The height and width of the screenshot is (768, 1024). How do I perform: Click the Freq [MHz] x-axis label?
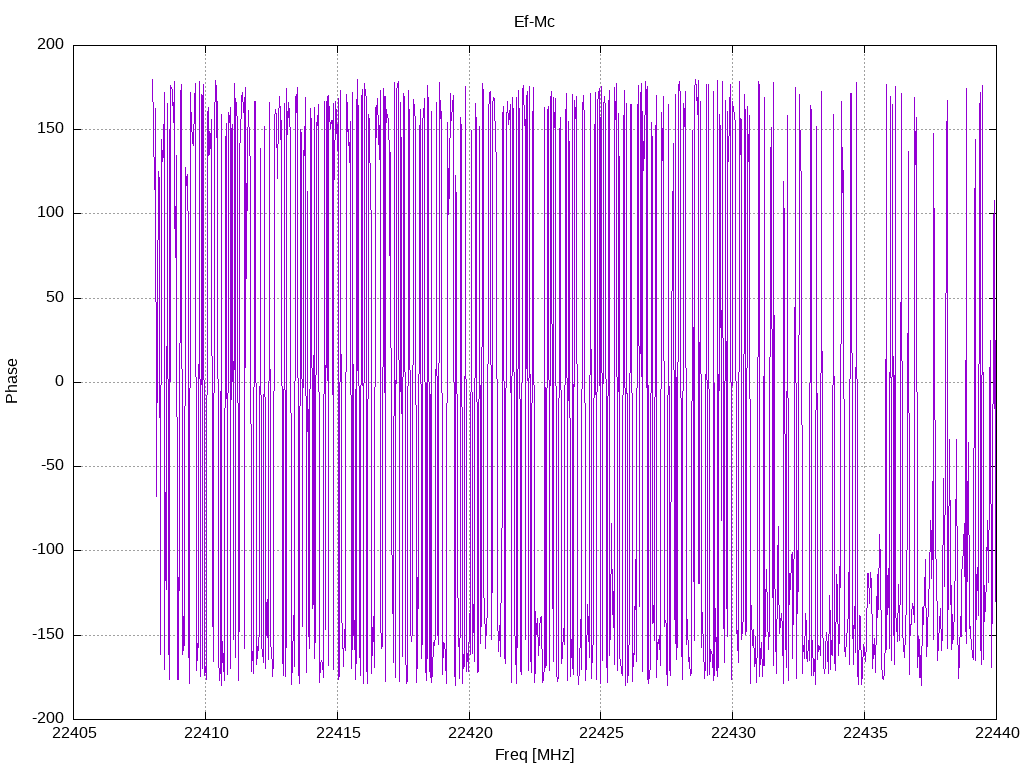click(534, 755)
